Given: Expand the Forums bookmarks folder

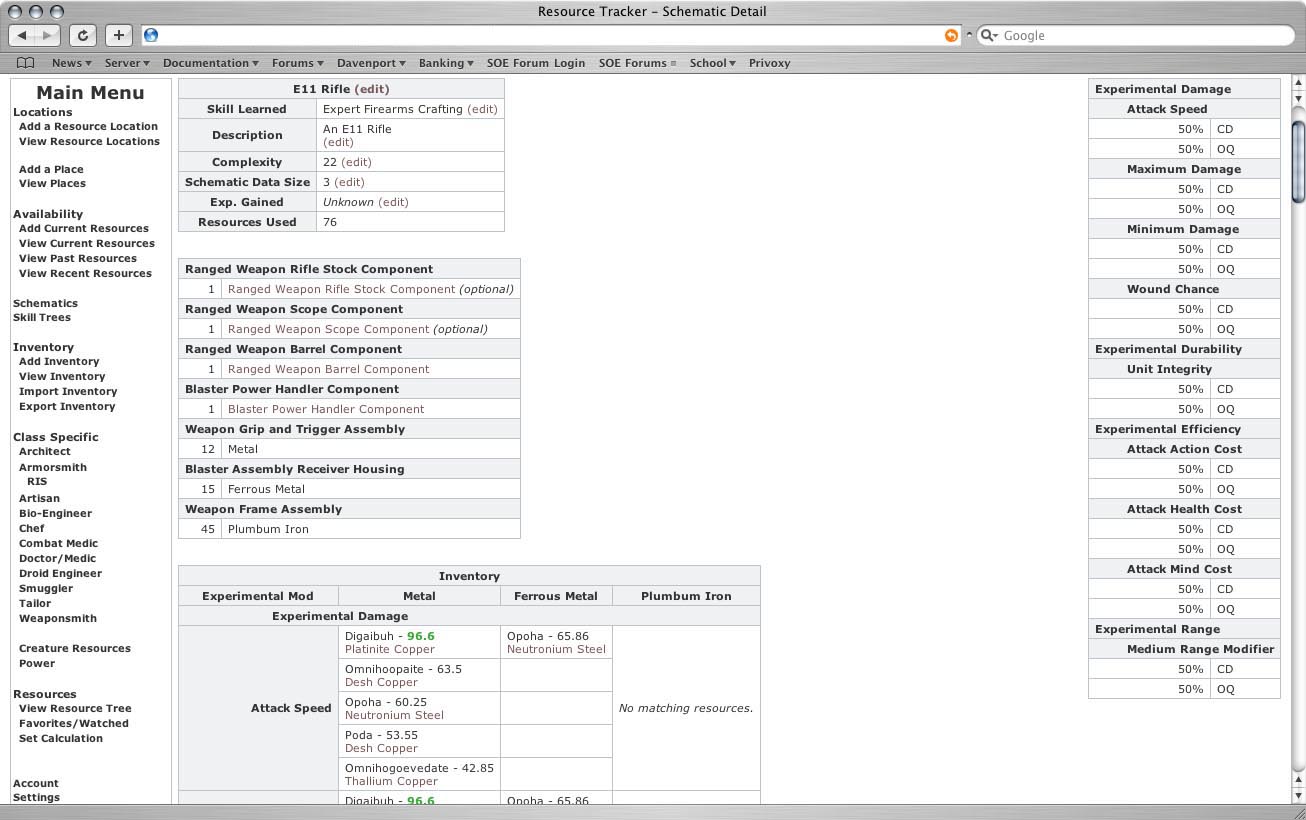Looking at the screenshot, I should 297,63.
